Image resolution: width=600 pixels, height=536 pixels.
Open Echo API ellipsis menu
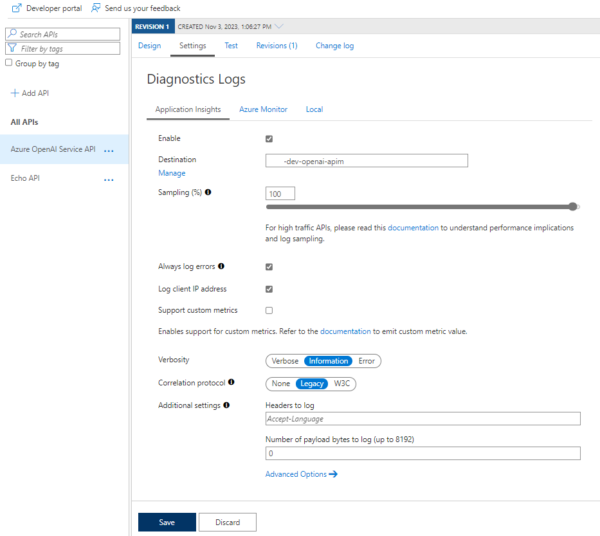109,180
